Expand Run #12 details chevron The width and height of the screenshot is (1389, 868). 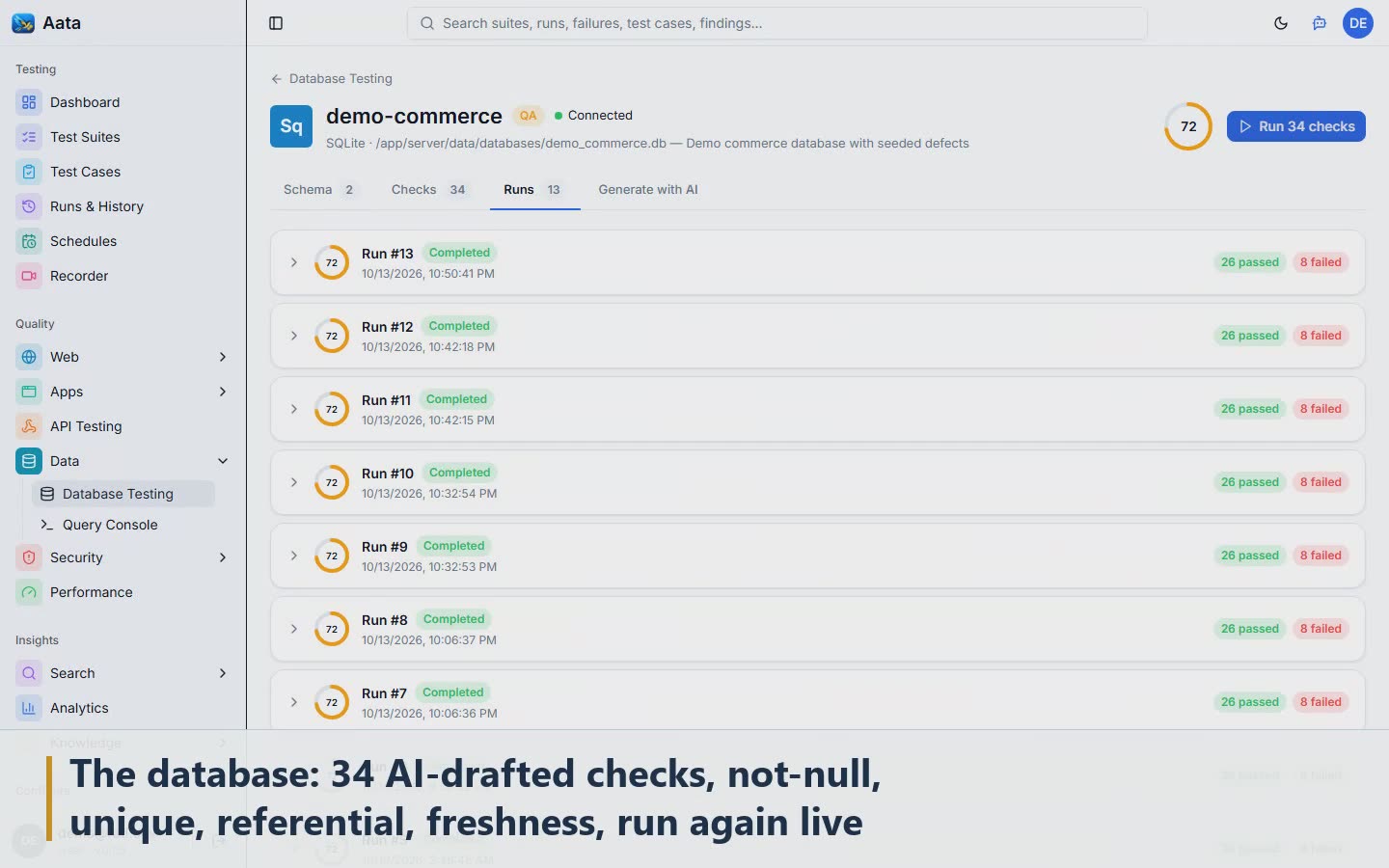tap(294, 336)
